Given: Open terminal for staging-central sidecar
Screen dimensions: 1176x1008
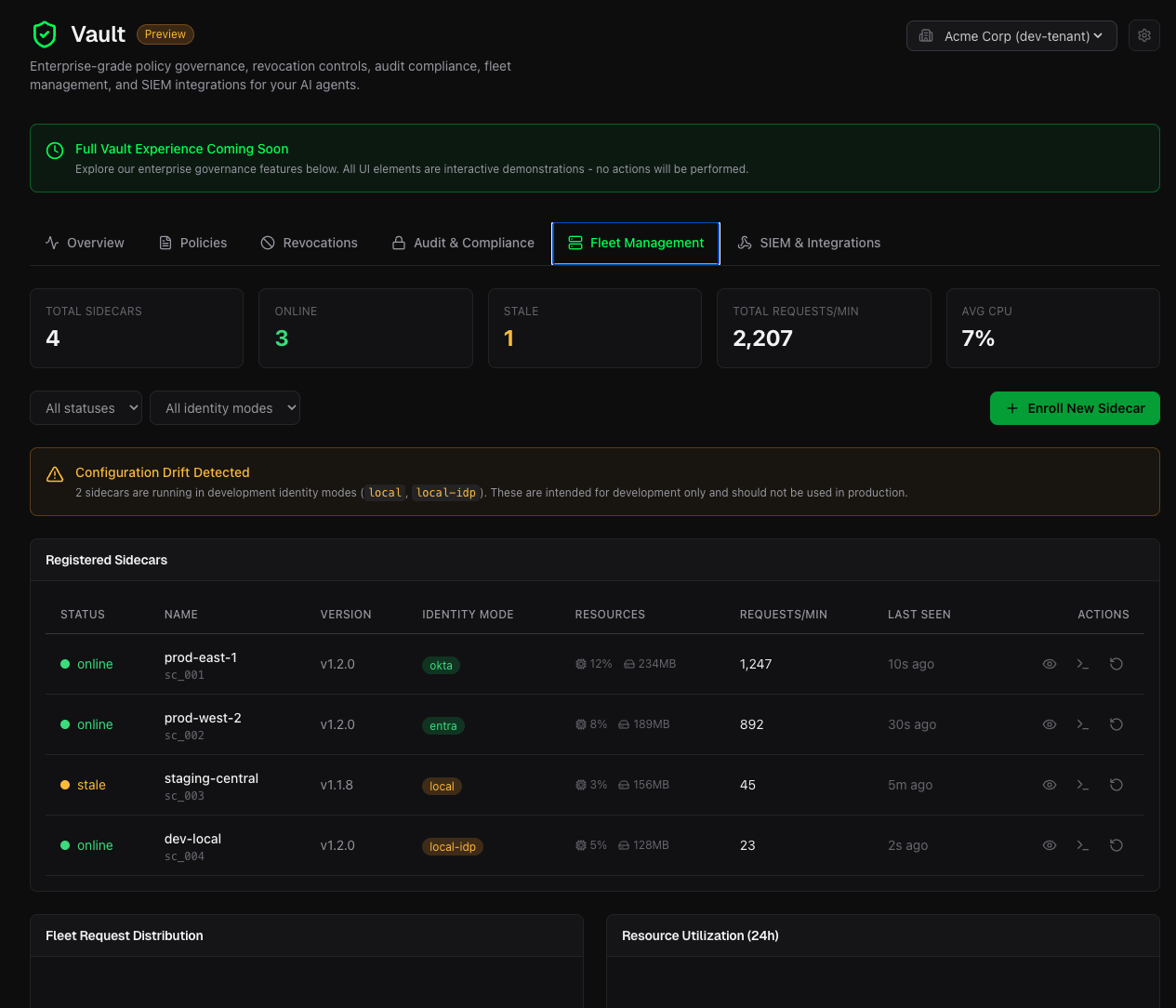Looking at the screenshot, I should coord(1082,785).
